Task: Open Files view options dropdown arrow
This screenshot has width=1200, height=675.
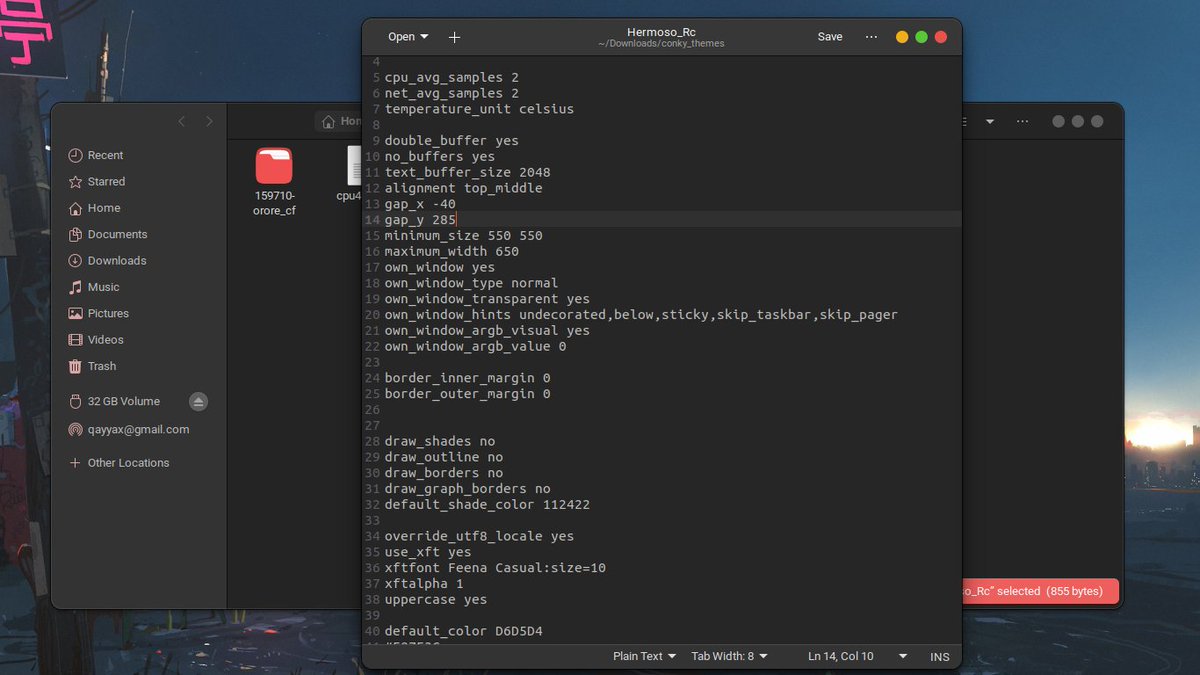Action: pos(990,121)
